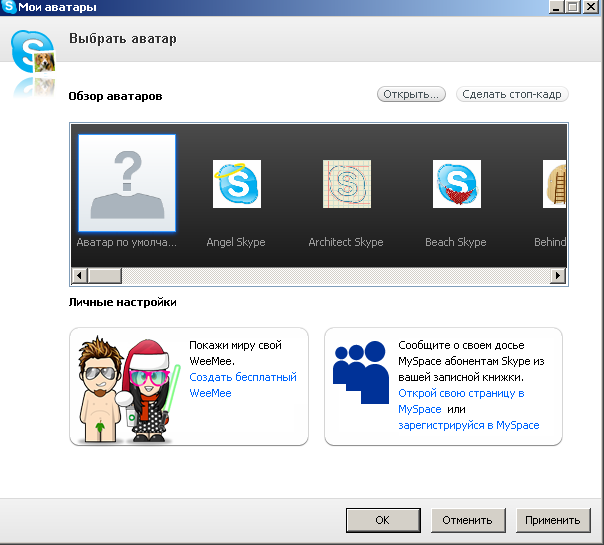
Task: Choose the Angel Skype avatar icon
Action: (x=237, y=184)
